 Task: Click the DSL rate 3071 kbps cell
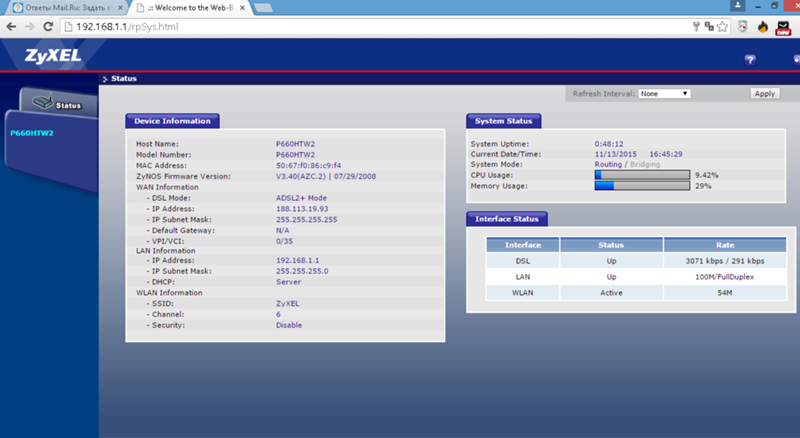click(x=725, y=261)
